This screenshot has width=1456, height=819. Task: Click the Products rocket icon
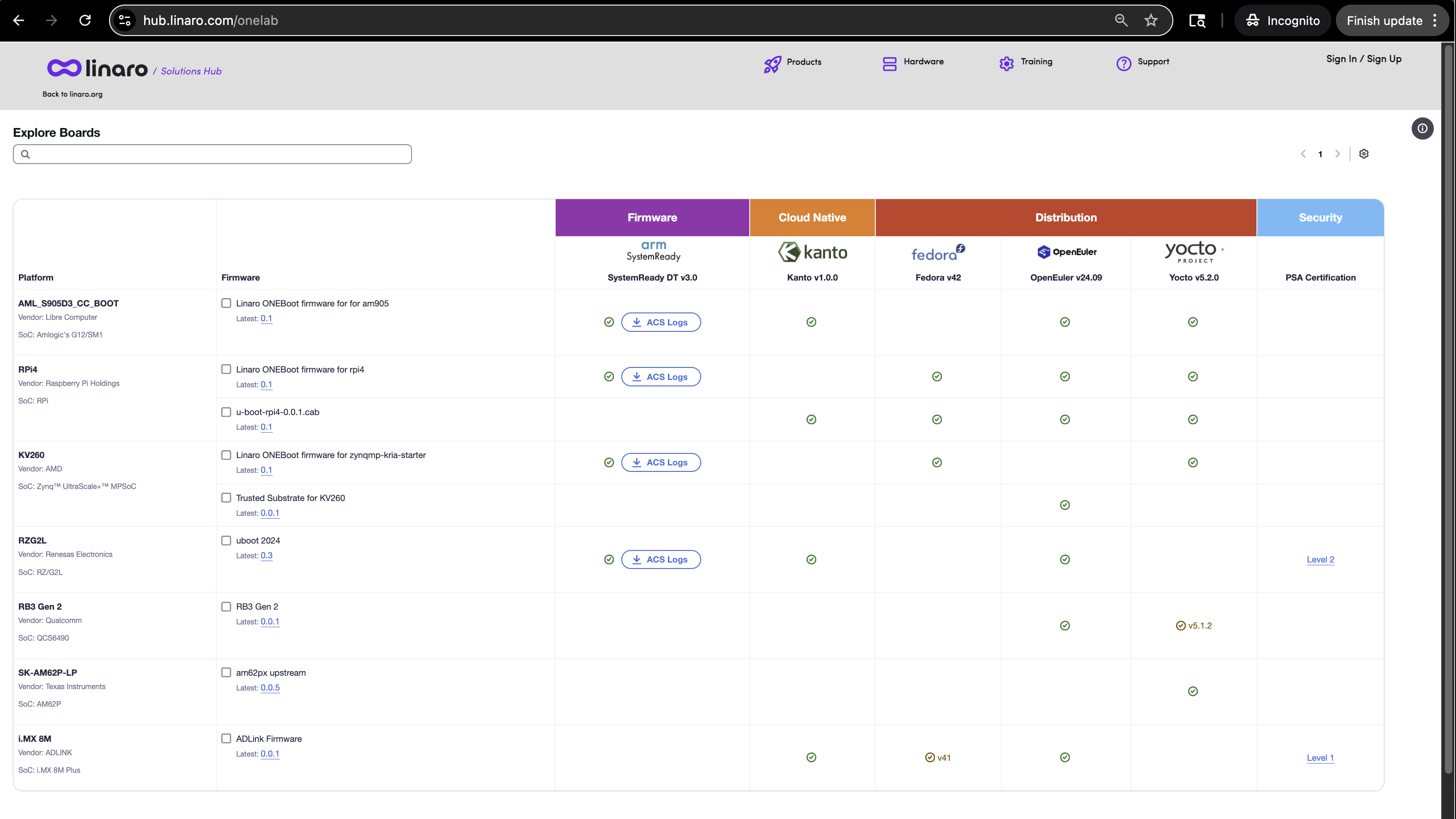pyautogui.click(x=773, y=64)
